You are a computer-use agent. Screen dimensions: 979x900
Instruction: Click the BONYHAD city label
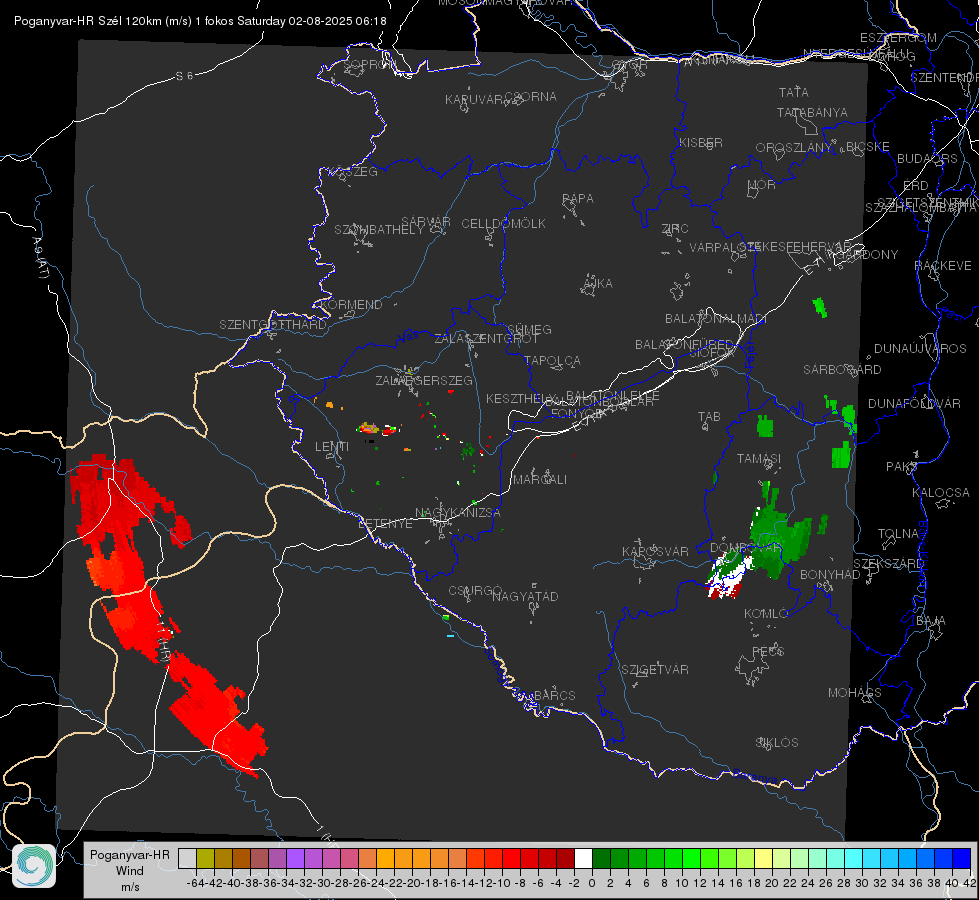(x=830, y=574)
